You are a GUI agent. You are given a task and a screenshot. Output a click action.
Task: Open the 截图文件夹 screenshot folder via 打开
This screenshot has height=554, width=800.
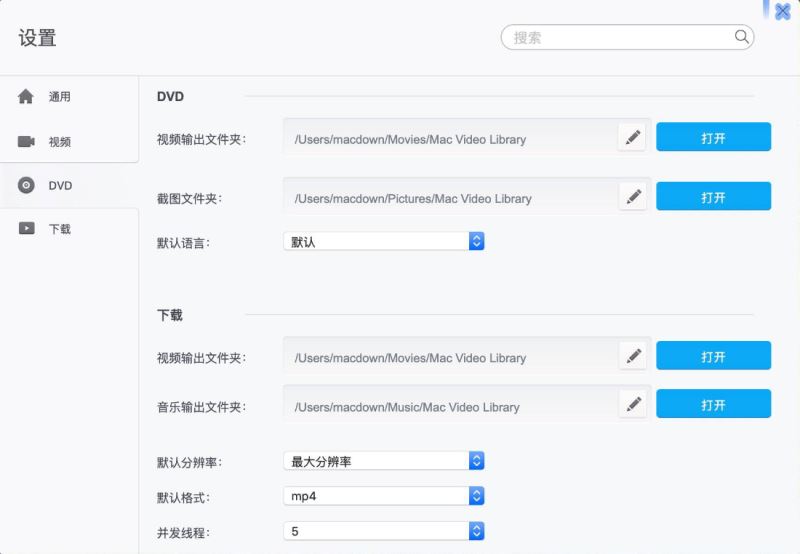click(713, 196)
